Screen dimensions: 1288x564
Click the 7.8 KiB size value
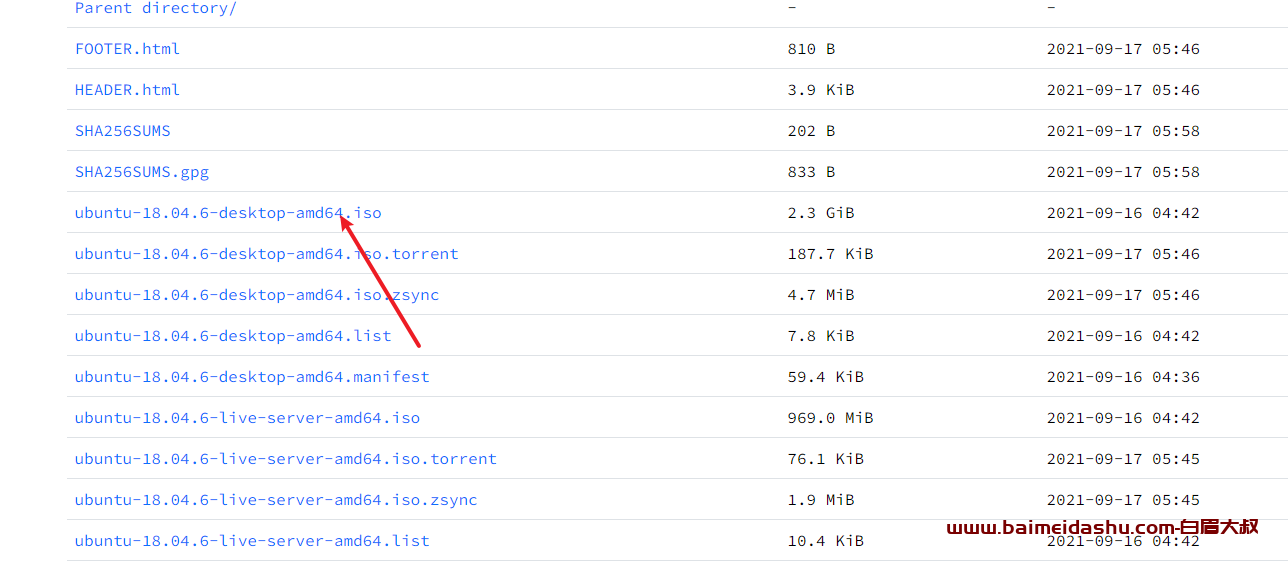821,336
